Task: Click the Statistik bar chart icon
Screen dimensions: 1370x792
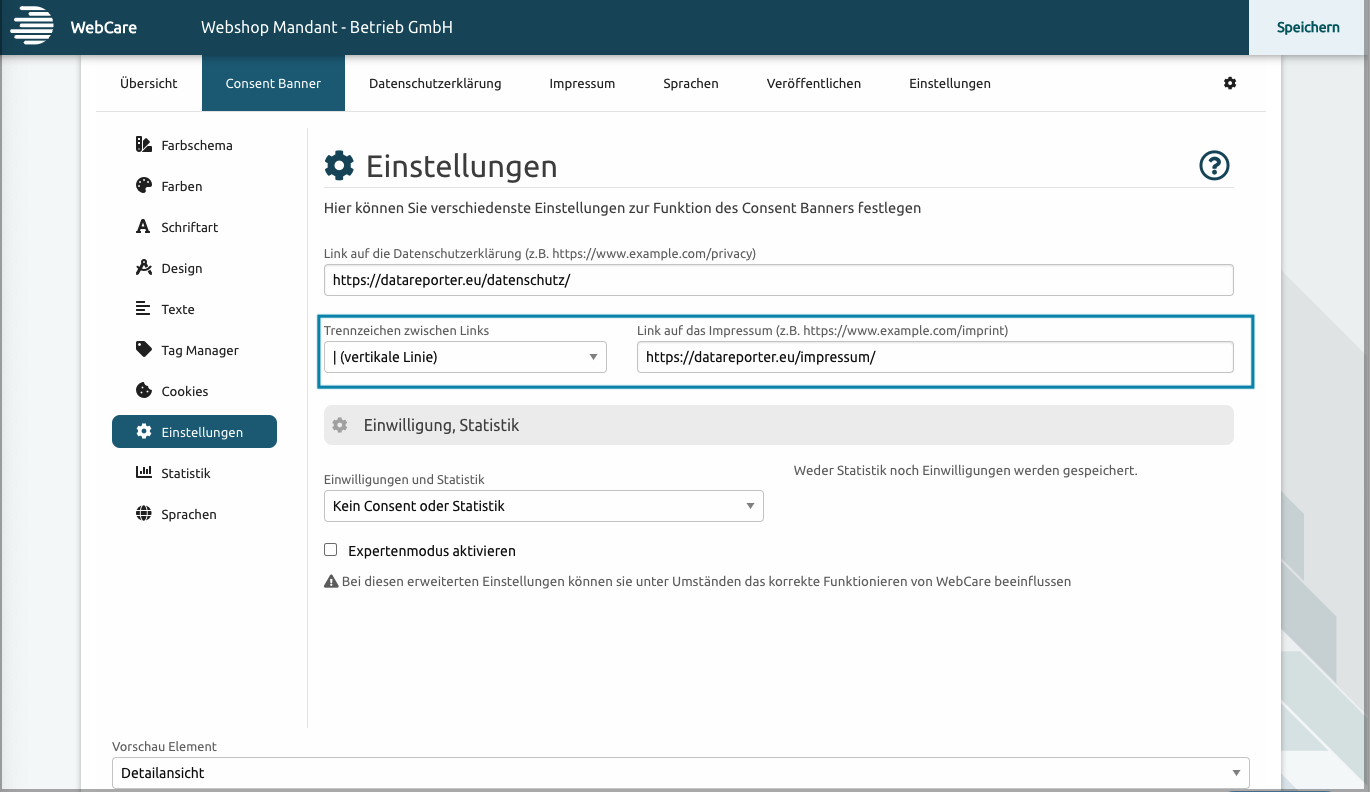Action: [143, 473]
